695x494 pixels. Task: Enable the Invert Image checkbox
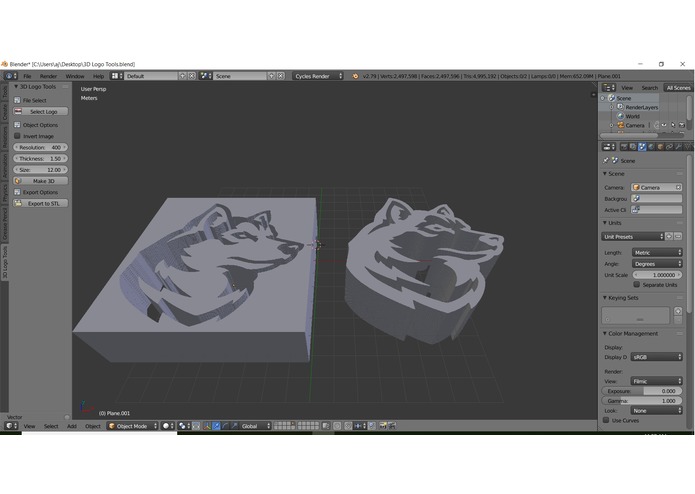click(x=17, y=136)
